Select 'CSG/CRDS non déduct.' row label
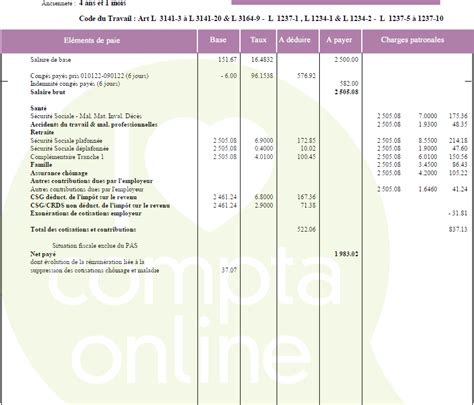The image size is (474, 405). point(100,205)
